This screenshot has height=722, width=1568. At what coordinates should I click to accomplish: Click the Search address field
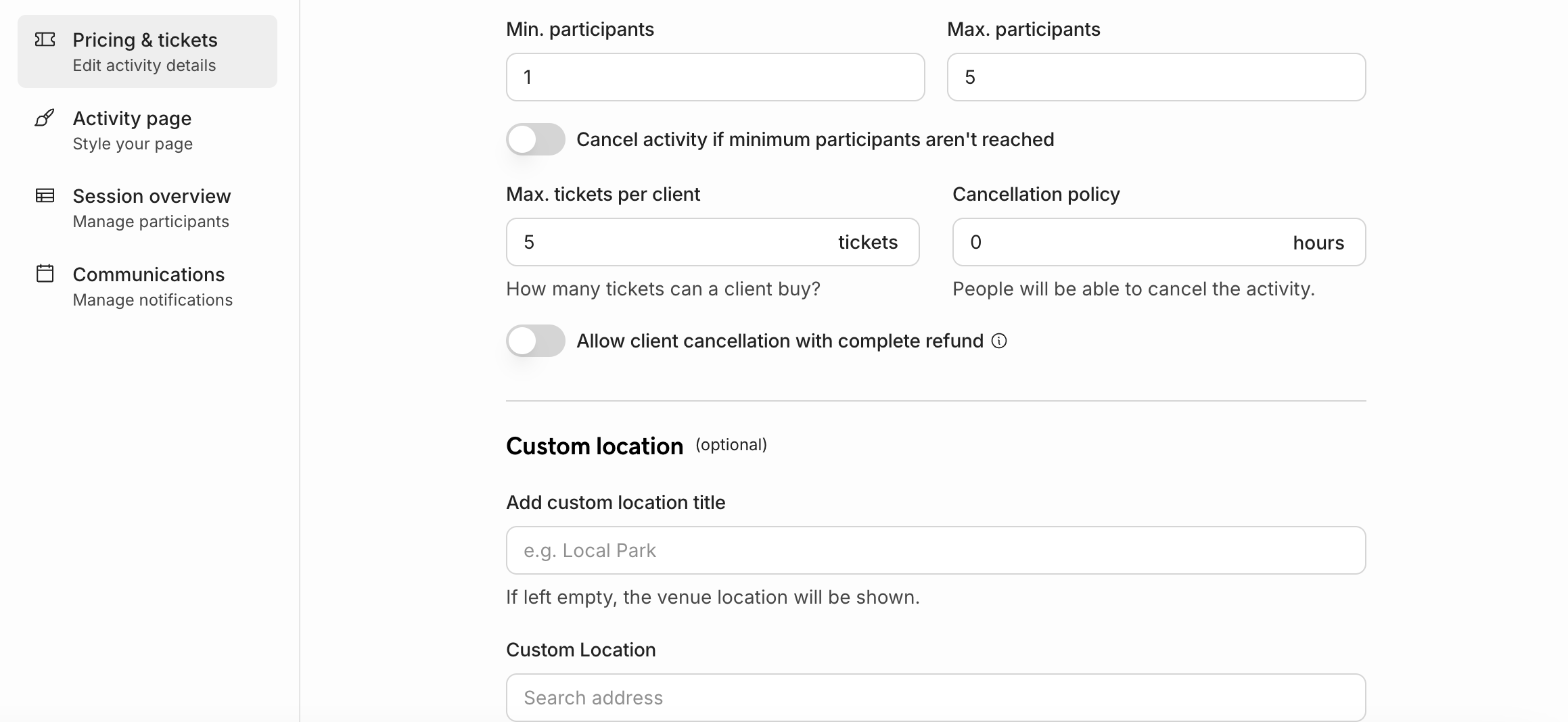pos(936,698)
